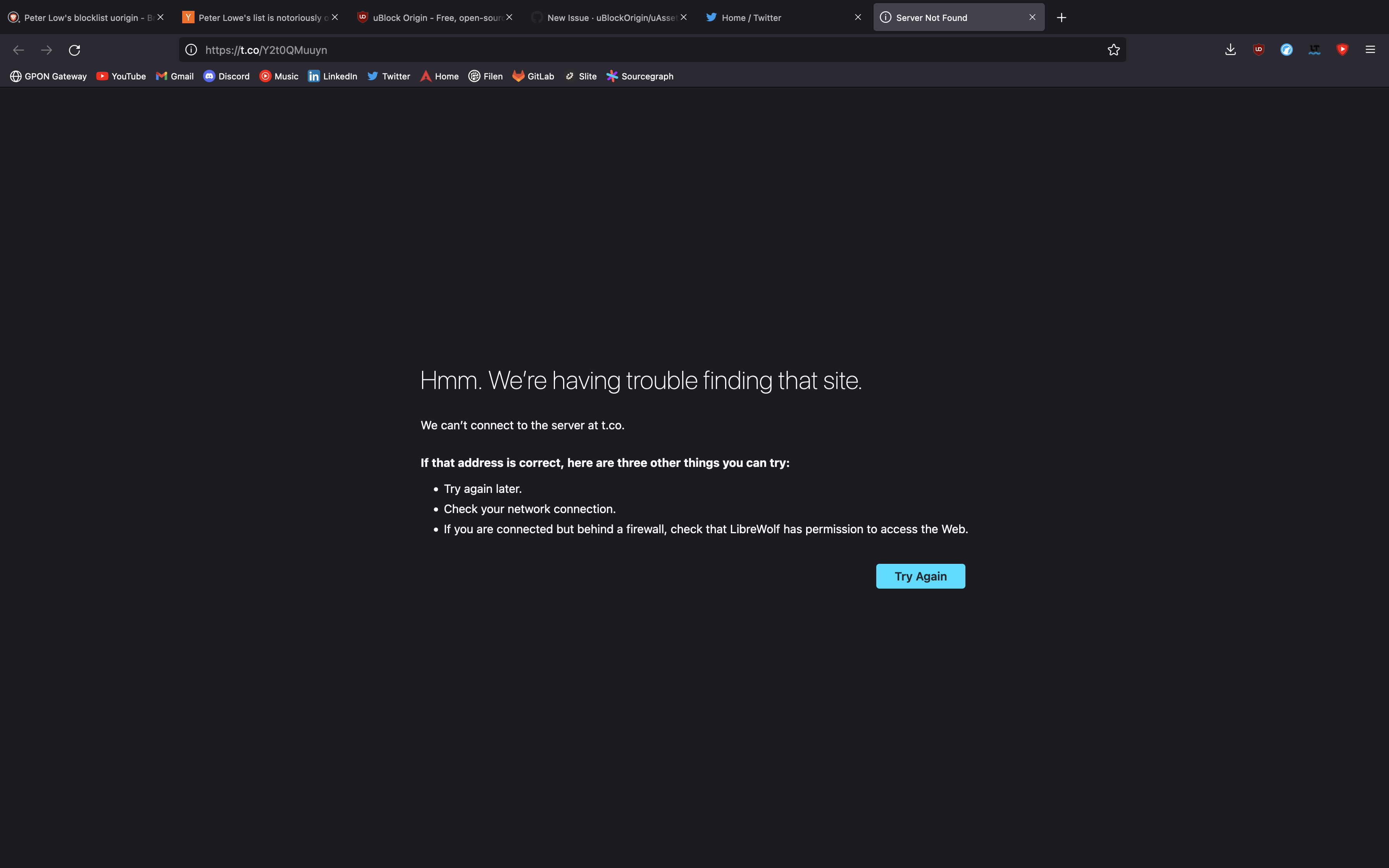Click the "Hmm. We’re having trouble finding that site." heading
1389x868 pixels.
point(641,381)
